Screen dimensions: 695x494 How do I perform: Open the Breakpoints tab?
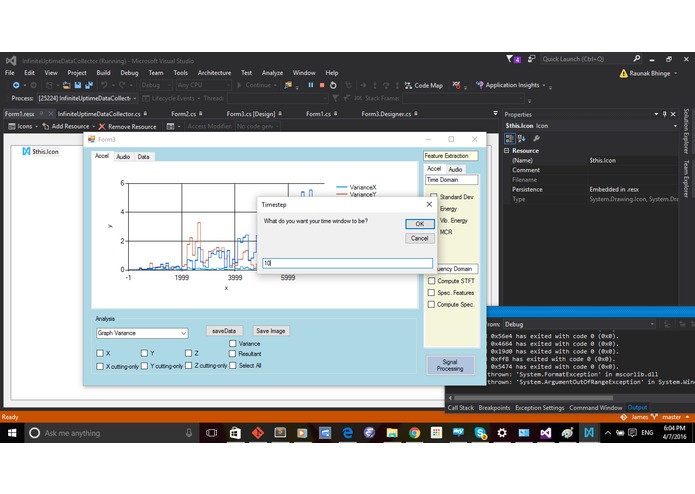pyautogui.click(x=494, y=408)
